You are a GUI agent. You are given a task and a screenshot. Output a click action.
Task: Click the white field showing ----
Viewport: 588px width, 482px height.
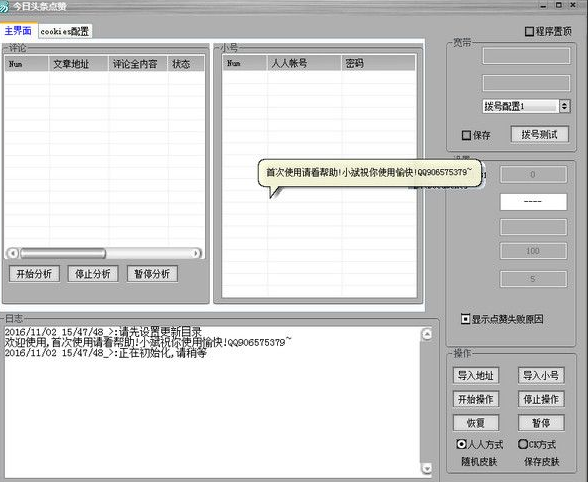[x=533, y=202]
